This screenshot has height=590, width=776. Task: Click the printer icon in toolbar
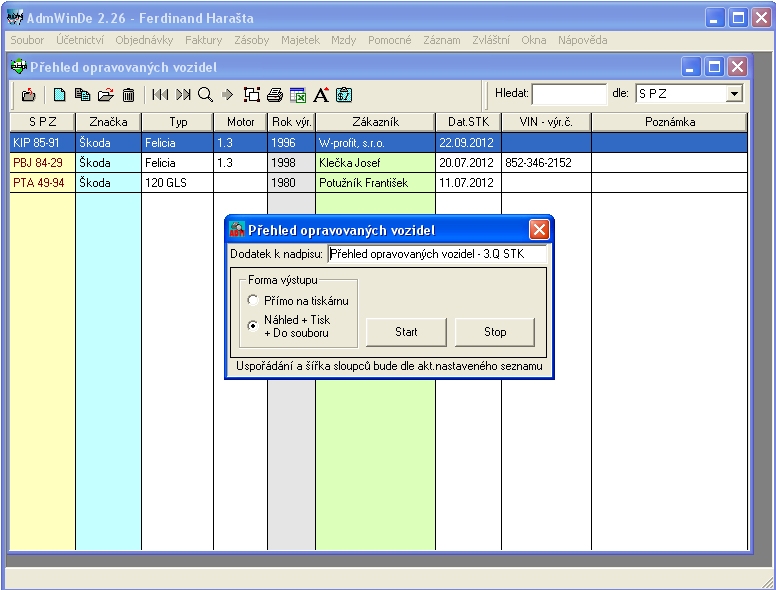click(275, 95)
